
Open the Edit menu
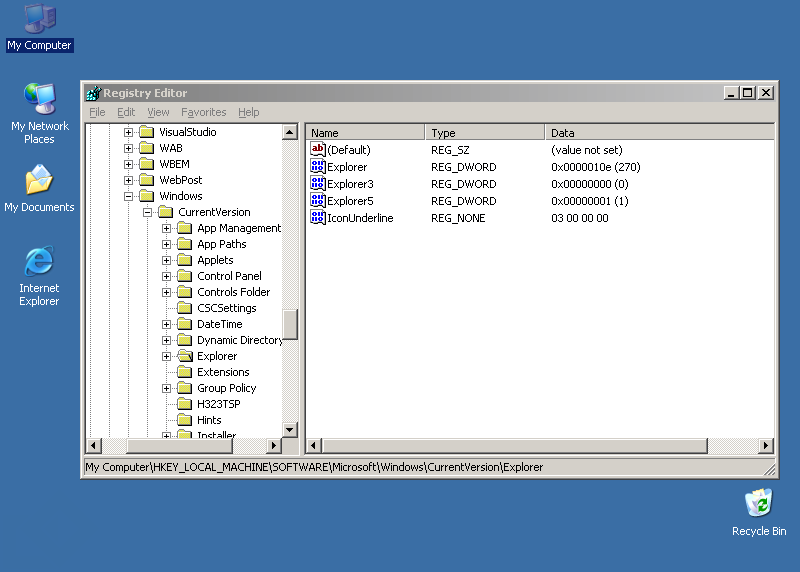[x=126, y=112]
